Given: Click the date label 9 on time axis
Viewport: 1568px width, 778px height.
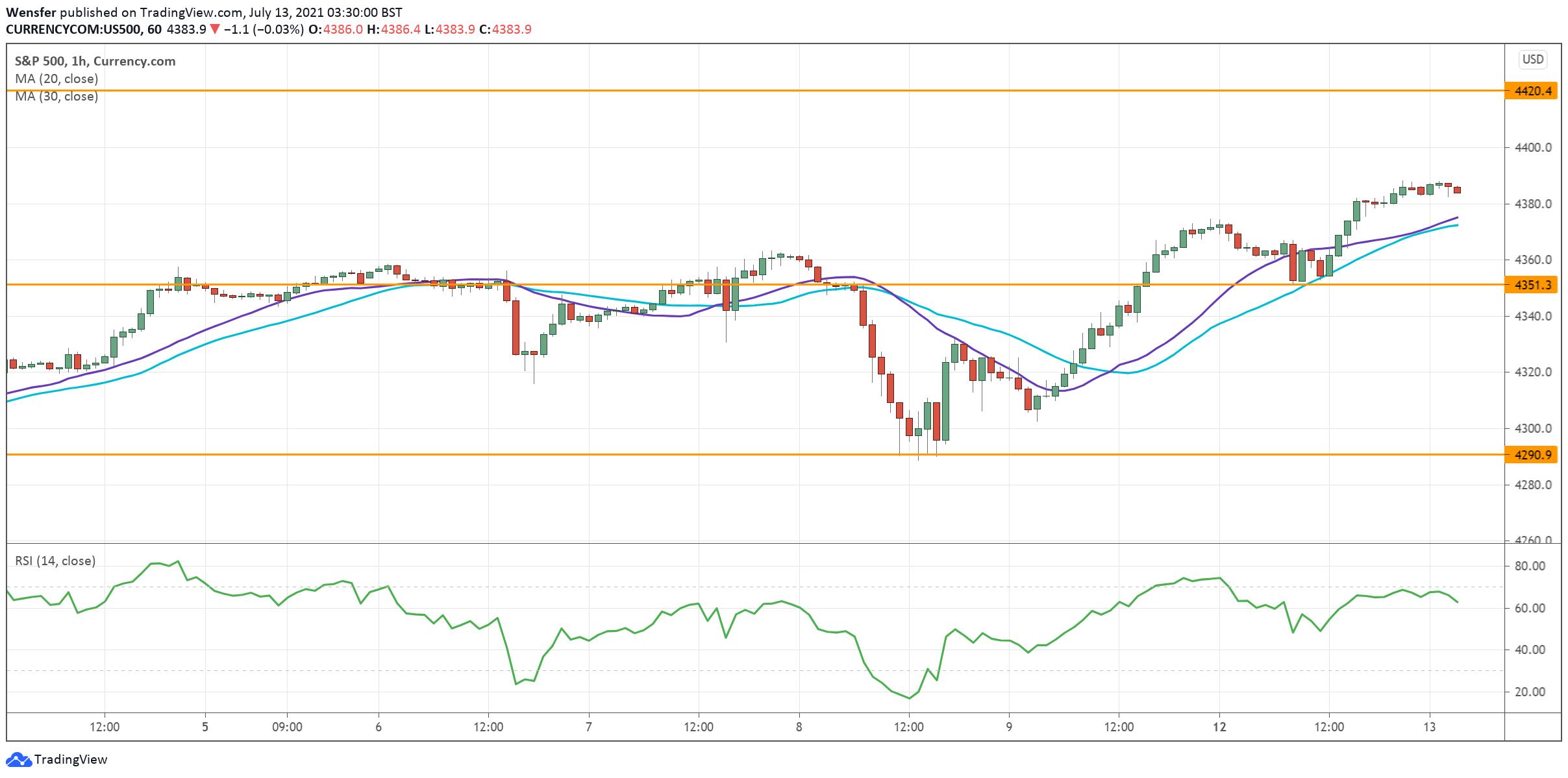Looking at the screenshot, I should (x=1008, y=727).
